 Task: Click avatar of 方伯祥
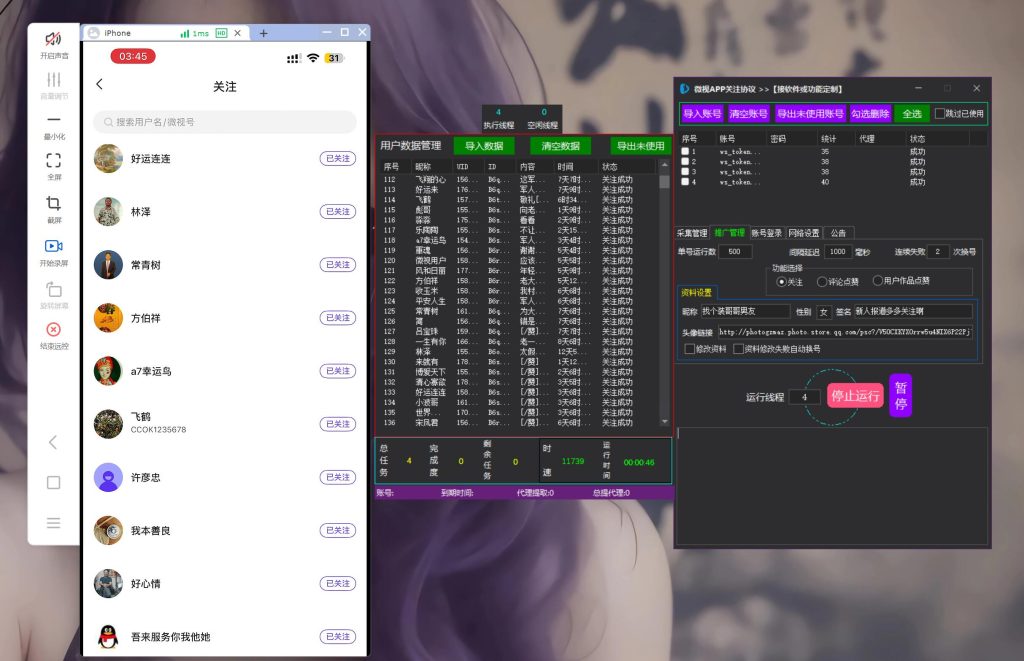pyautogui.click(x=108, y=317)
